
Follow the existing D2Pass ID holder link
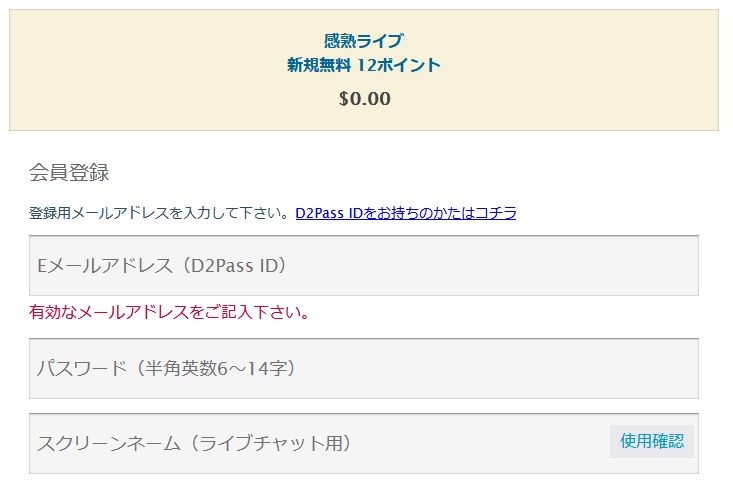(405, 213)
